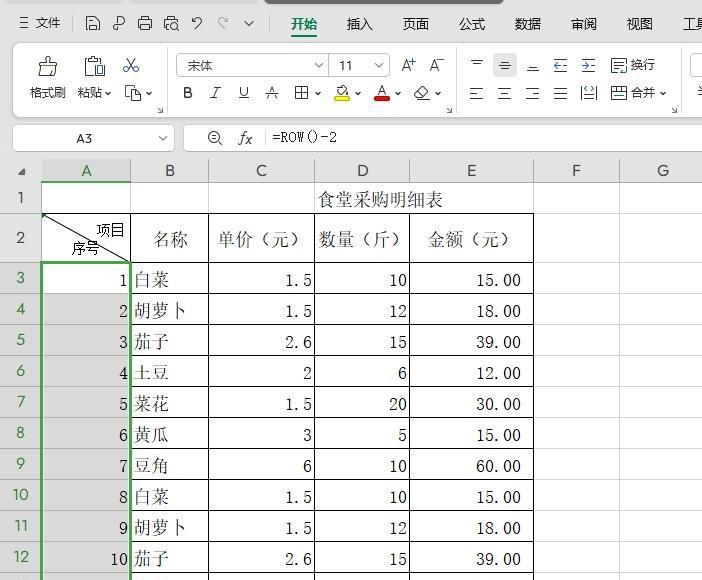Open the font name dropdown (宋体)
702x580 pixels.
[x=319, y=65]
